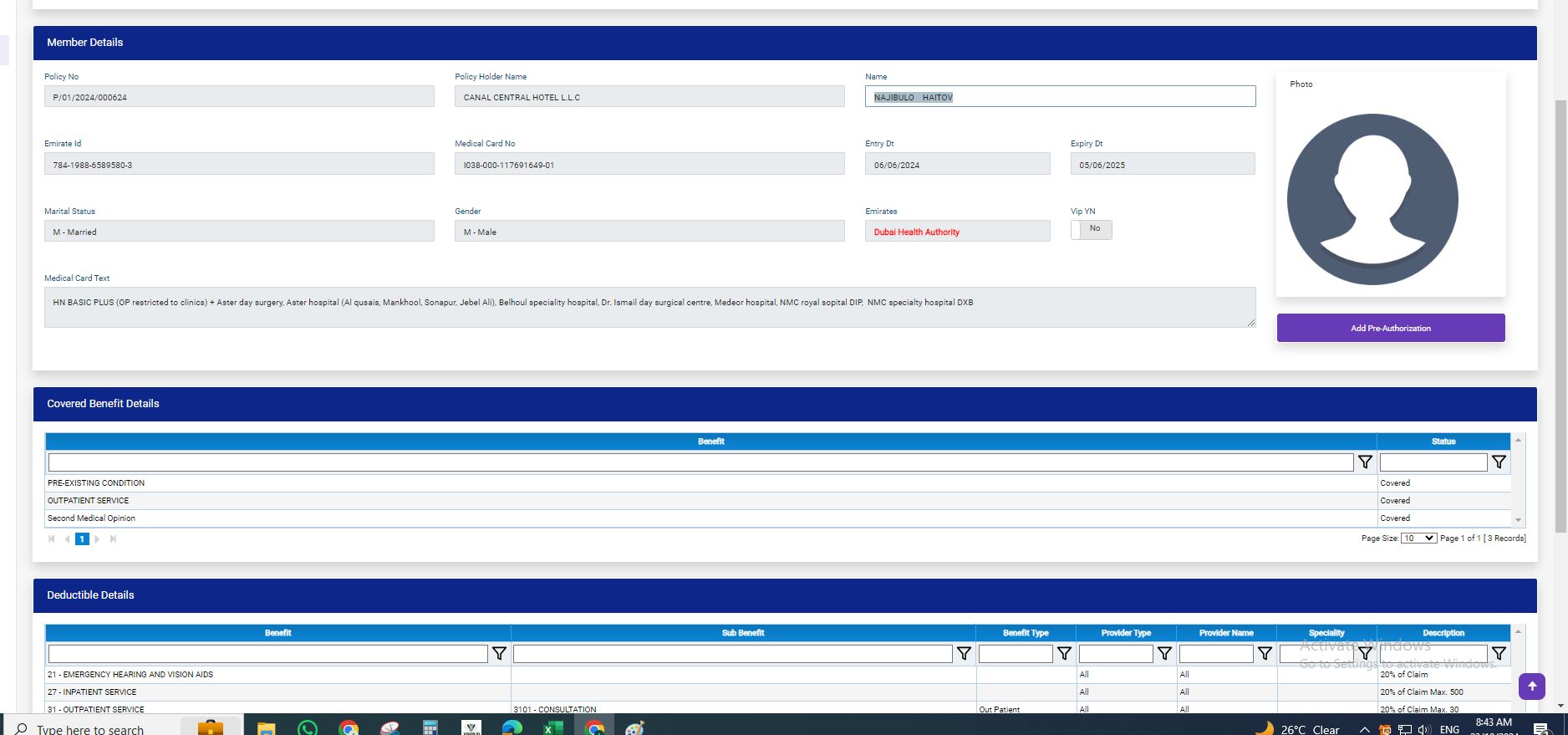Screen dimensions: 1568x735
Task: Click the Status filter text box
Action: pyautogui.click(x=1433, y=462)
